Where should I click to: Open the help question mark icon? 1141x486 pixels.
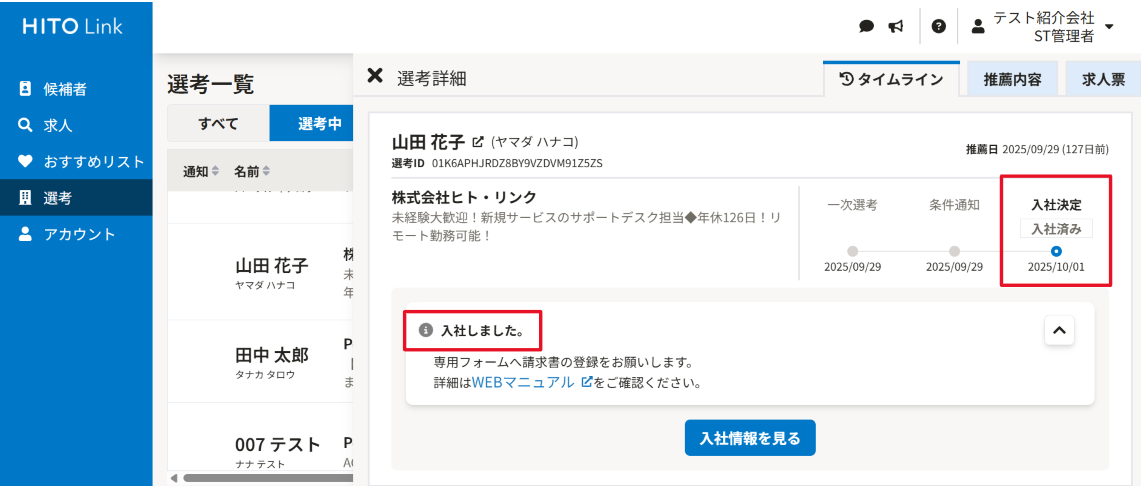(x=938, y=26)
